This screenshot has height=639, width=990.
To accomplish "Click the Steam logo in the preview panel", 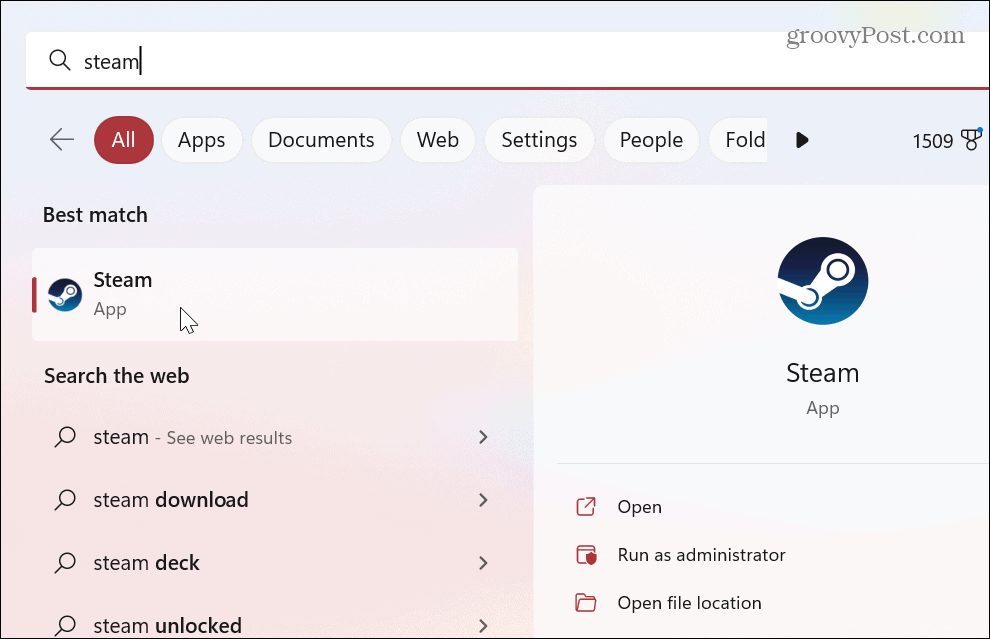I will (822, 281).
